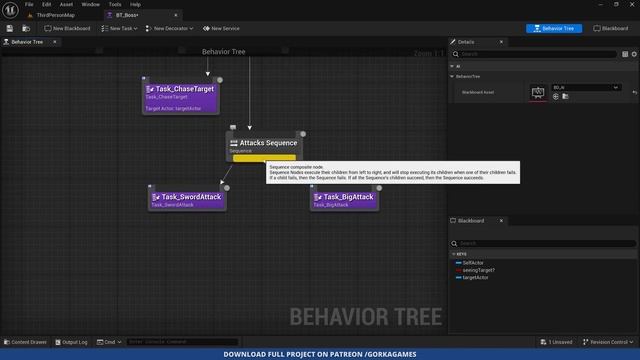Open the Blackboard Asset BB_AI dropdown
The height and width of the screenshot is (360, 640).
(586, 87)
